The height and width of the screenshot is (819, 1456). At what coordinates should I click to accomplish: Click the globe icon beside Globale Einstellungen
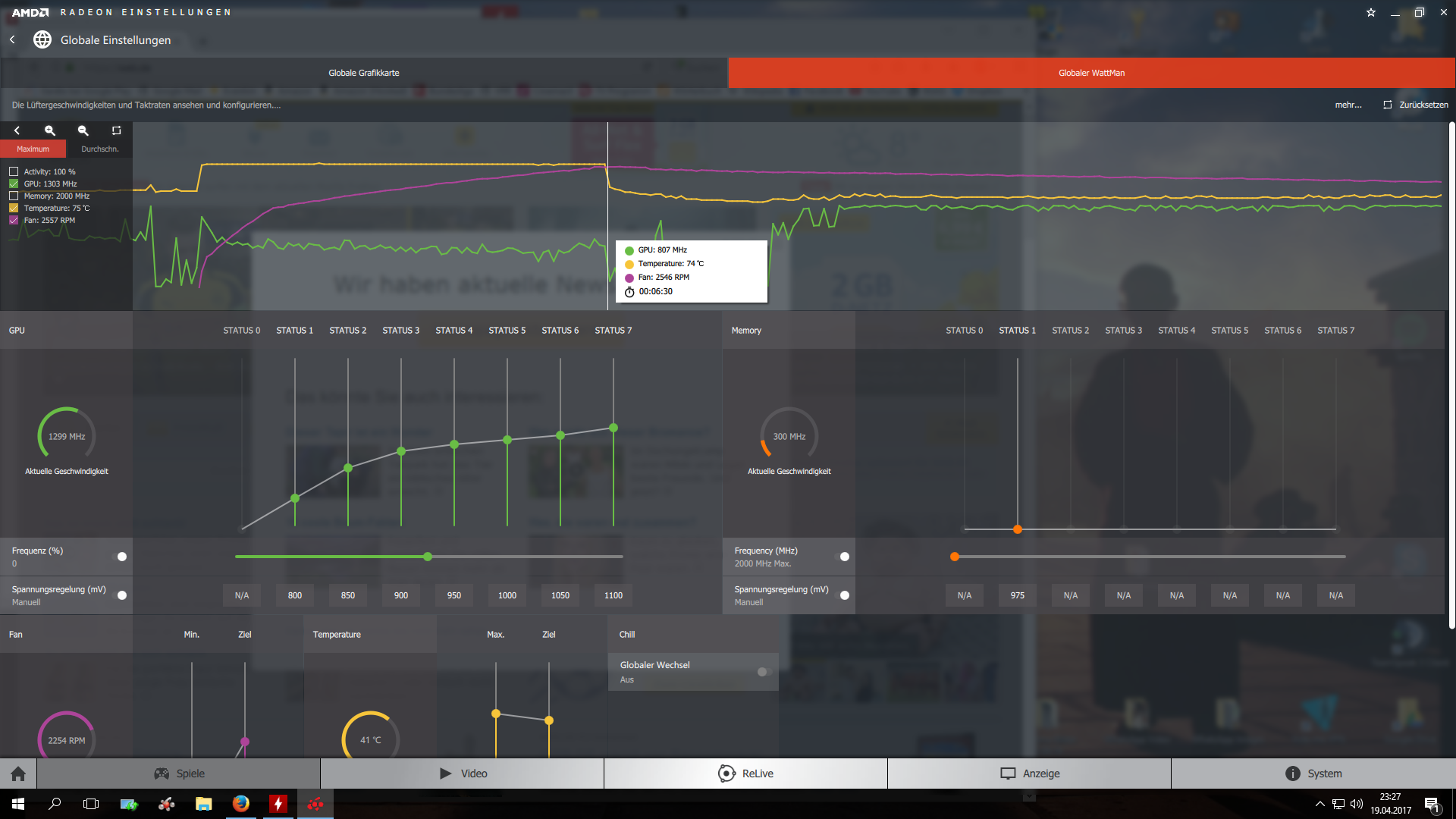[42, 39]
